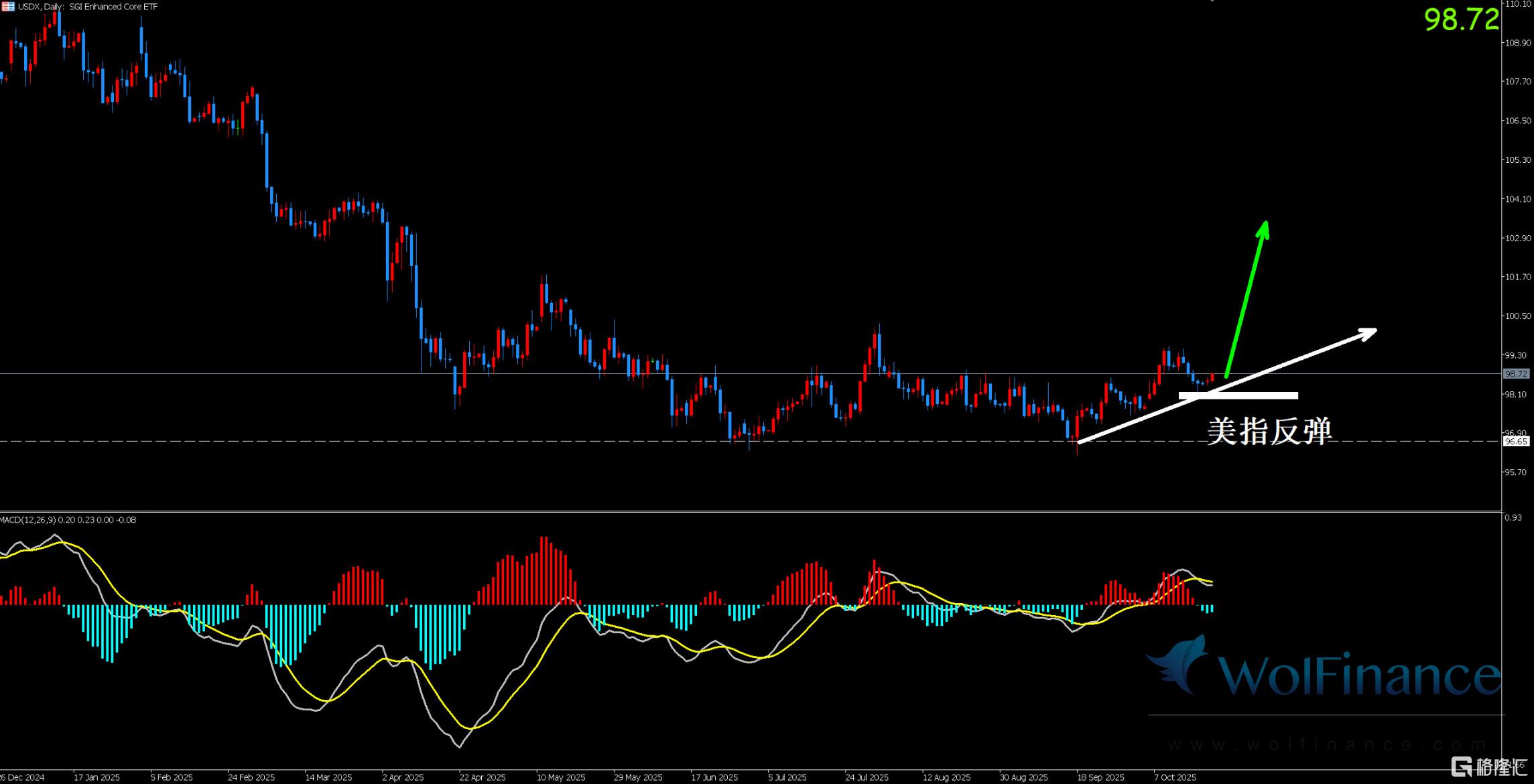Click the 10 May 2025 date marker
This screenshot has height=784, width=1534.
coord(560,777)
